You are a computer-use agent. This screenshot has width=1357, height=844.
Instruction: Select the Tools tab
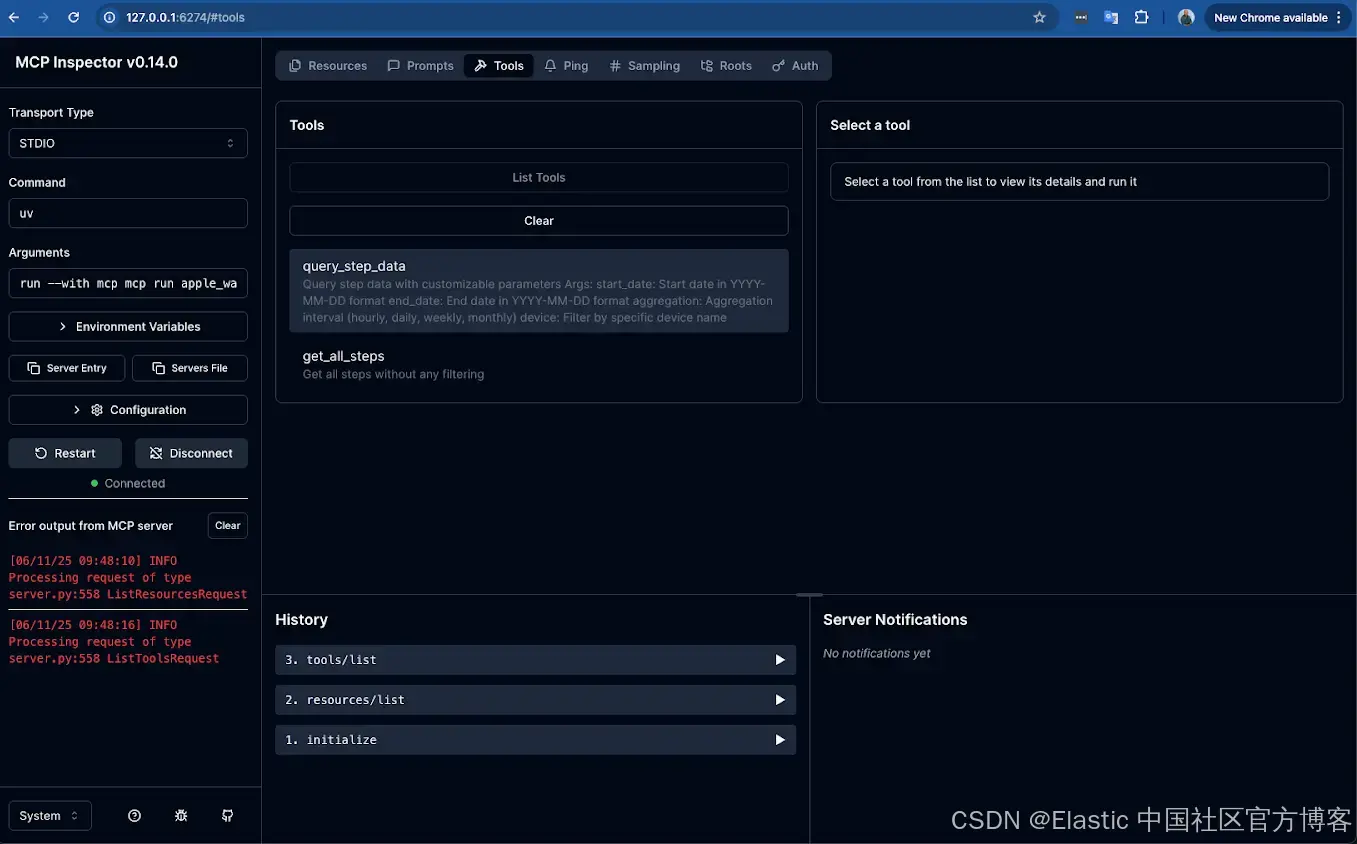pos(499,66)
